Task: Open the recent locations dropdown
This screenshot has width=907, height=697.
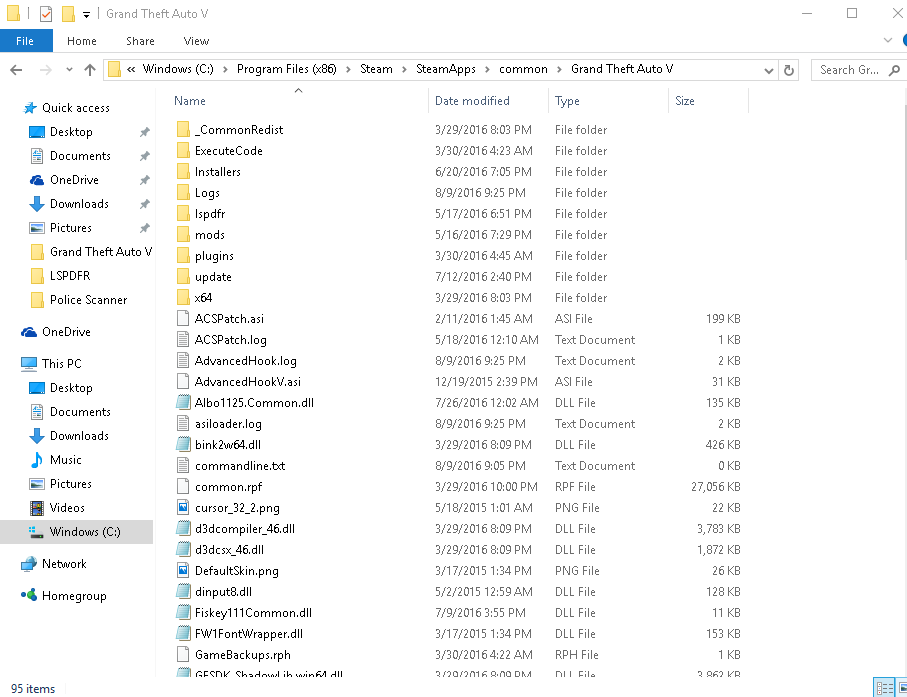Action: click(x=69, y=70)
